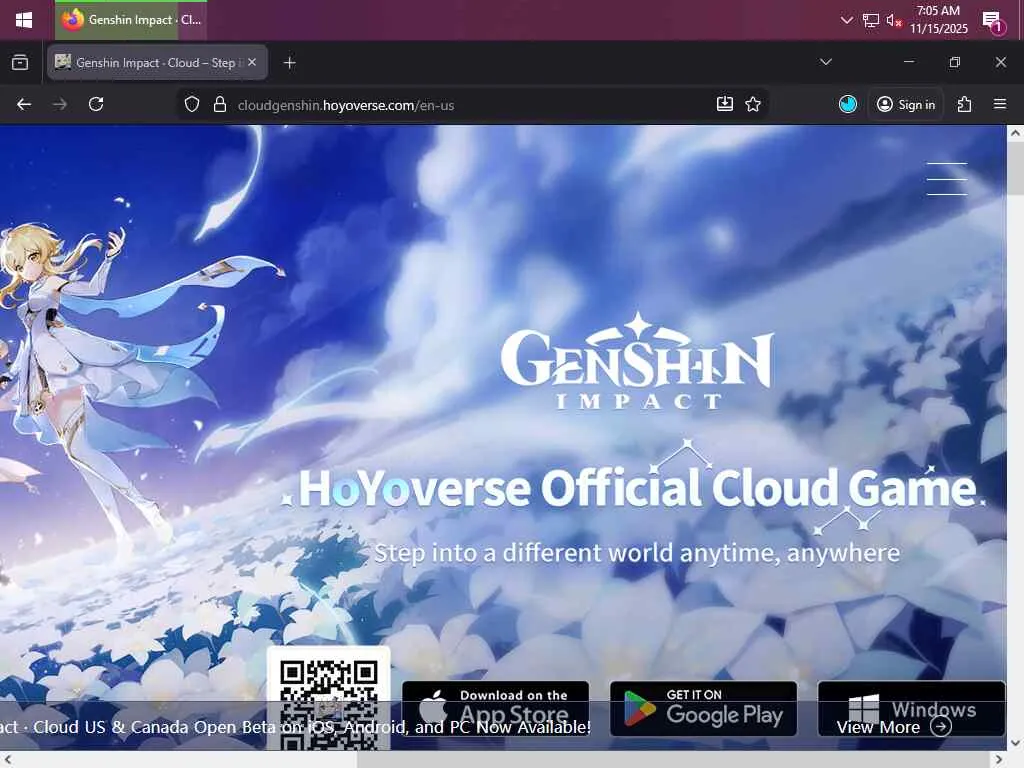Select the Genshin Impact Cloud browser tab
The height and width of the screenshot is (768, 1024).
[x=157, y=63]
